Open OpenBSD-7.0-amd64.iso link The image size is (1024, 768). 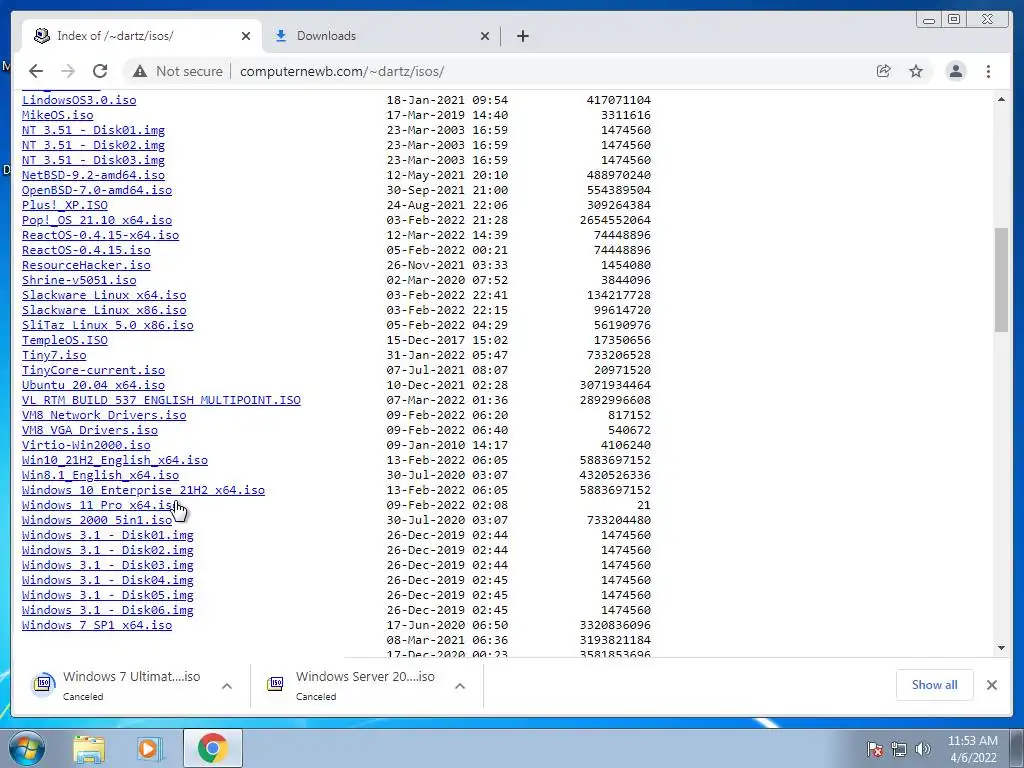coord(97,190)
